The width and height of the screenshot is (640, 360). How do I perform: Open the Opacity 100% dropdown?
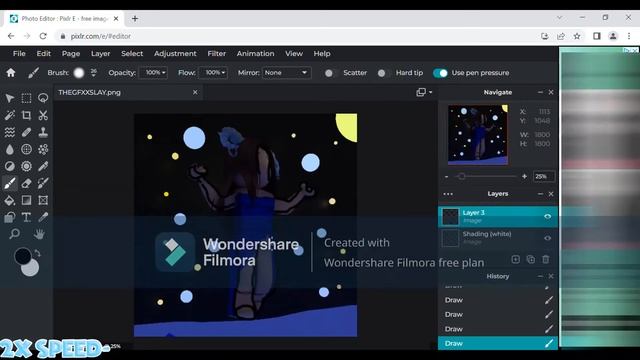[153, 73]
